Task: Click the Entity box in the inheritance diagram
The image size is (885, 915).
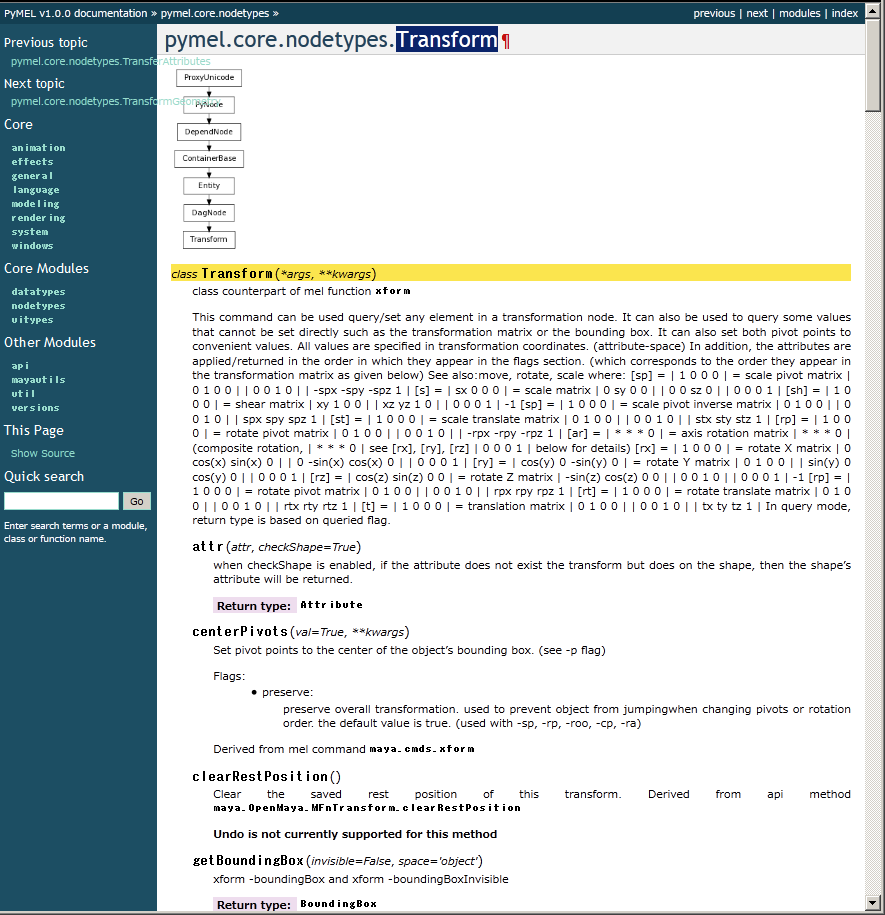Action: [x=209, y=186]
